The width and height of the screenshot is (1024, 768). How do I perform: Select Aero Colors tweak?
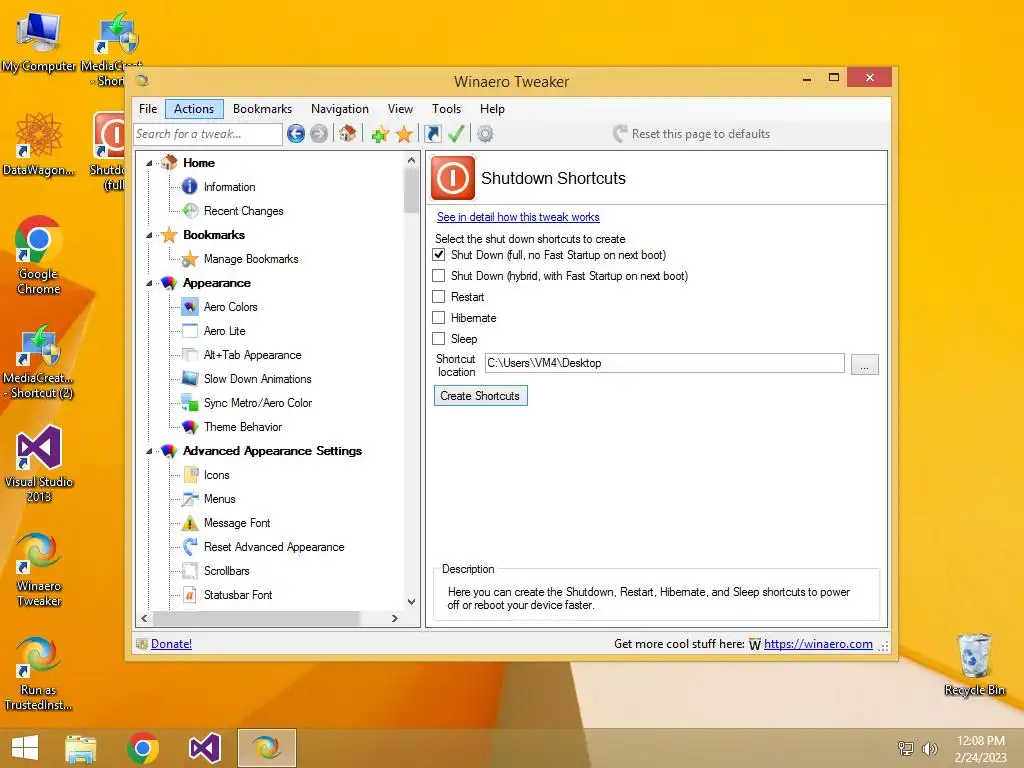[231, 307]
